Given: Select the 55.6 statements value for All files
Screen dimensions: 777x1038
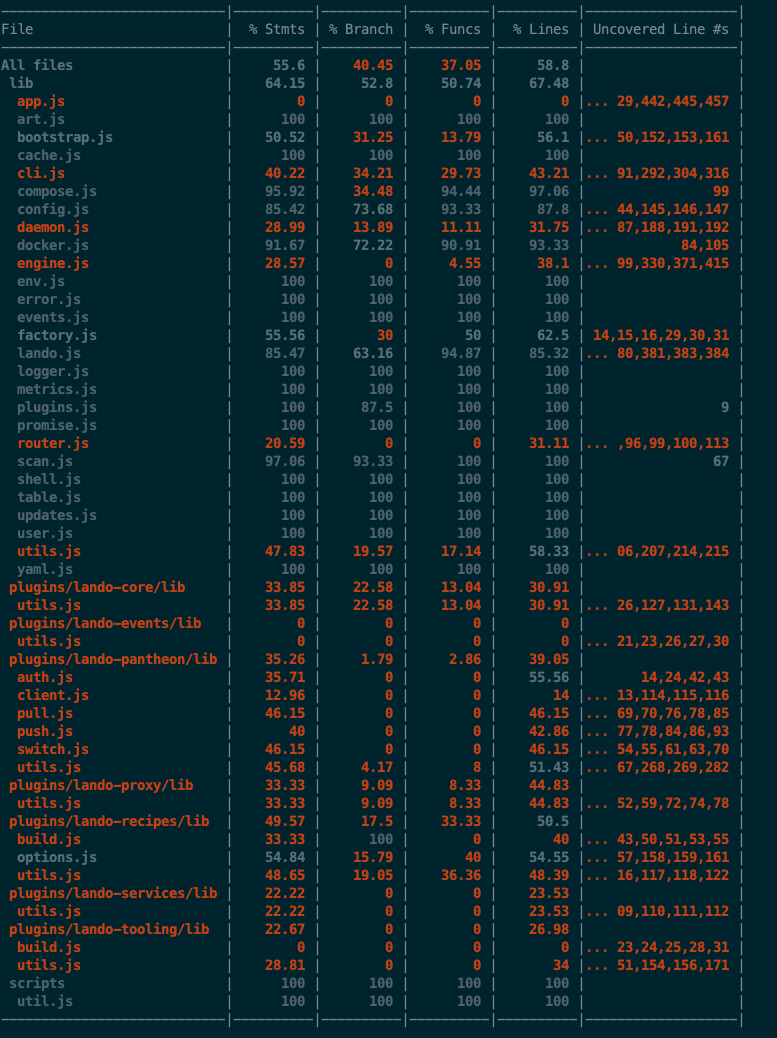Looking at the screenshot, I should [x=289, y=65].
